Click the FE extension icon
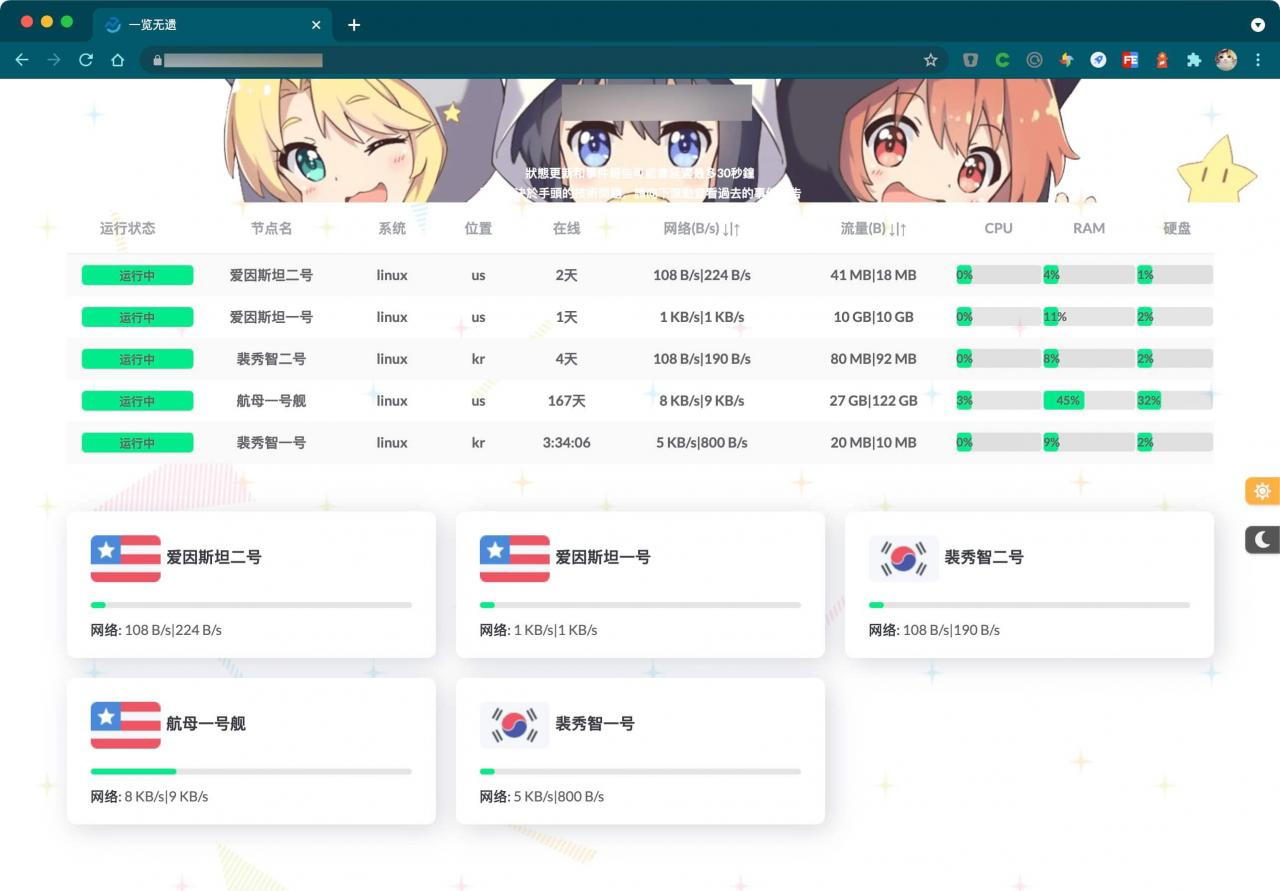The width and height of the screenshot is (1280, 891). tap(1130, 60)
